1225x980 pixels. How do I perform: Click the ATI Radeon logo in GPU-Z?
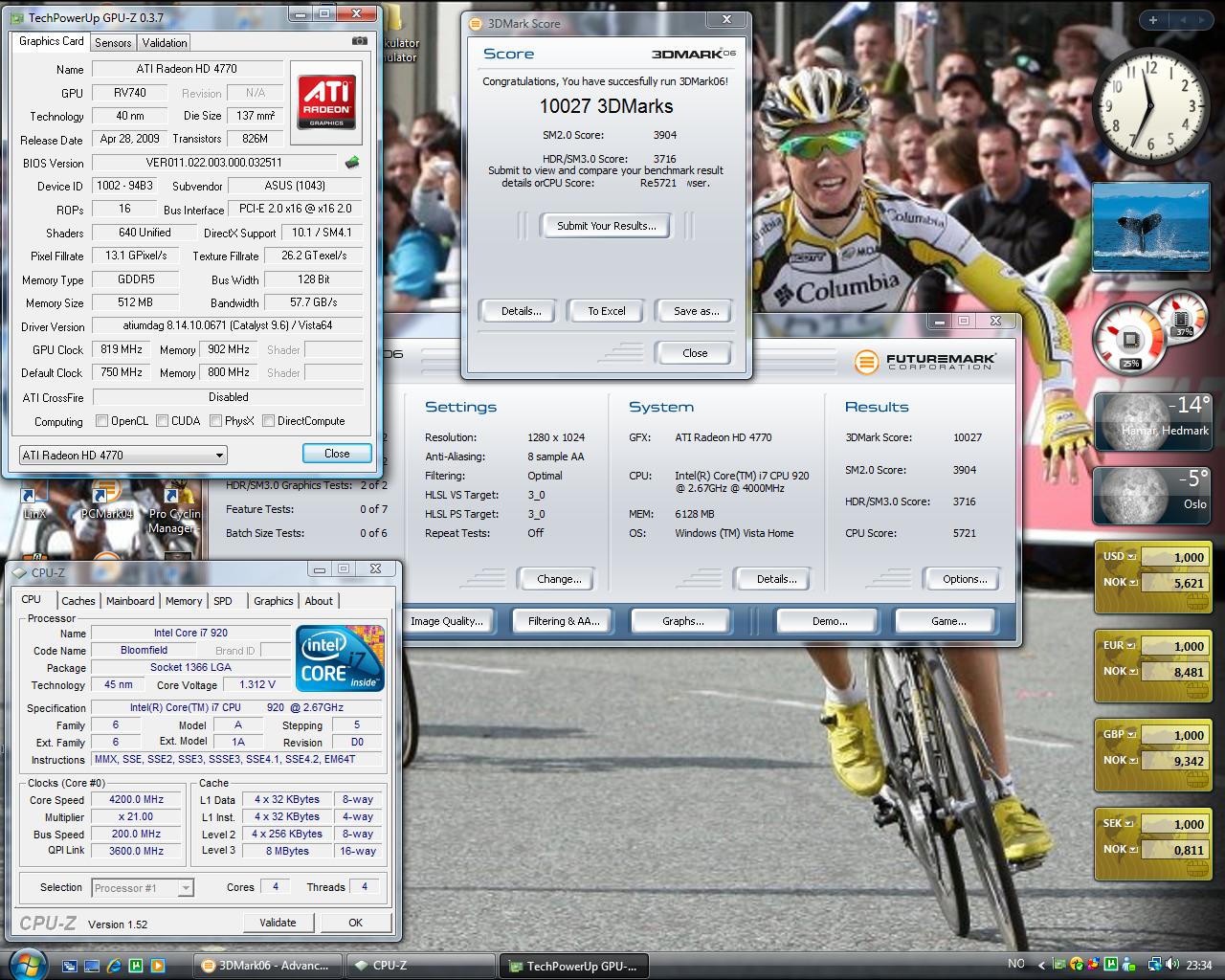tap(326, 100)
